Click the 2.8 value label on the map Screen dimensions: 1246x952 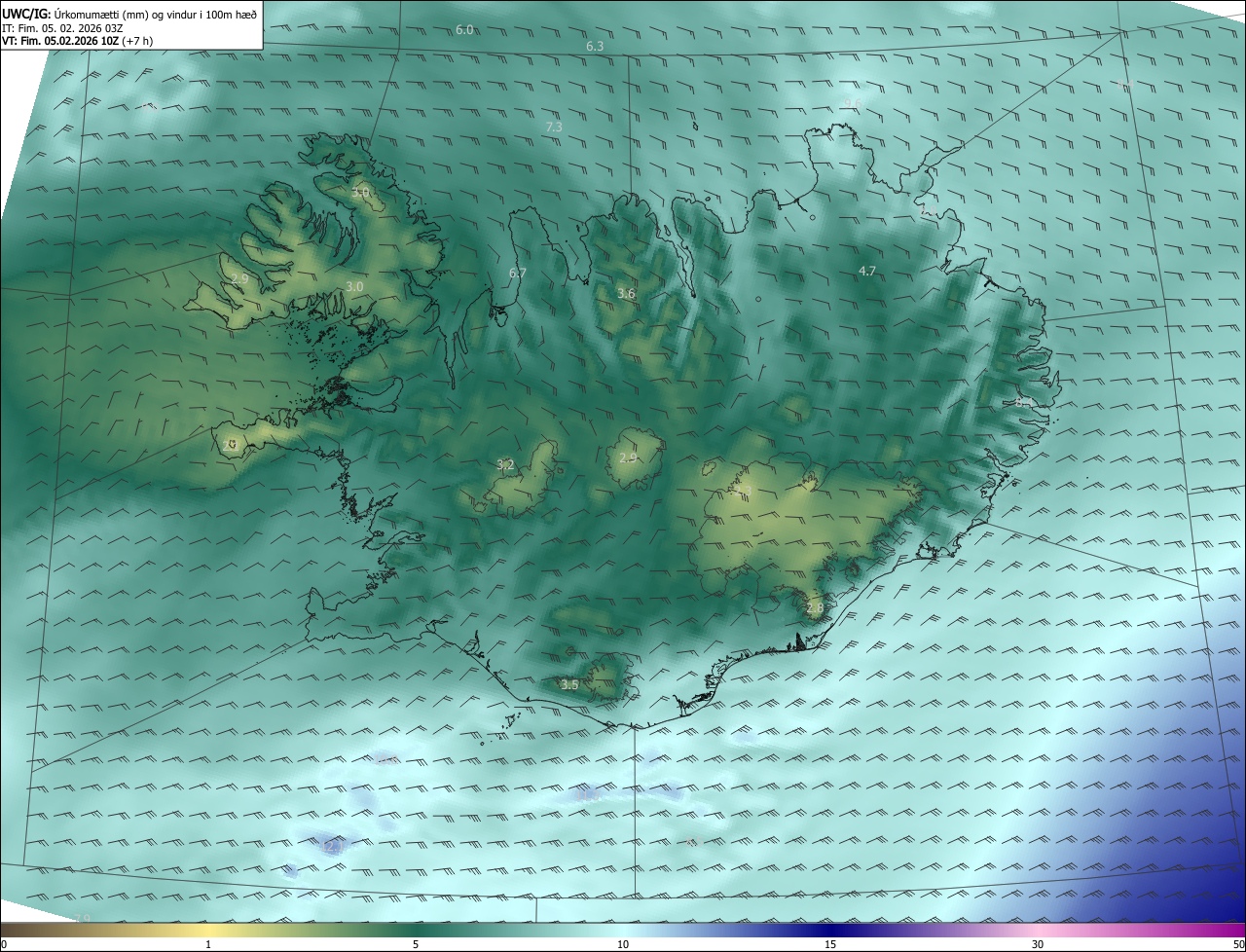pyautogui.click(x=815, y=608)
